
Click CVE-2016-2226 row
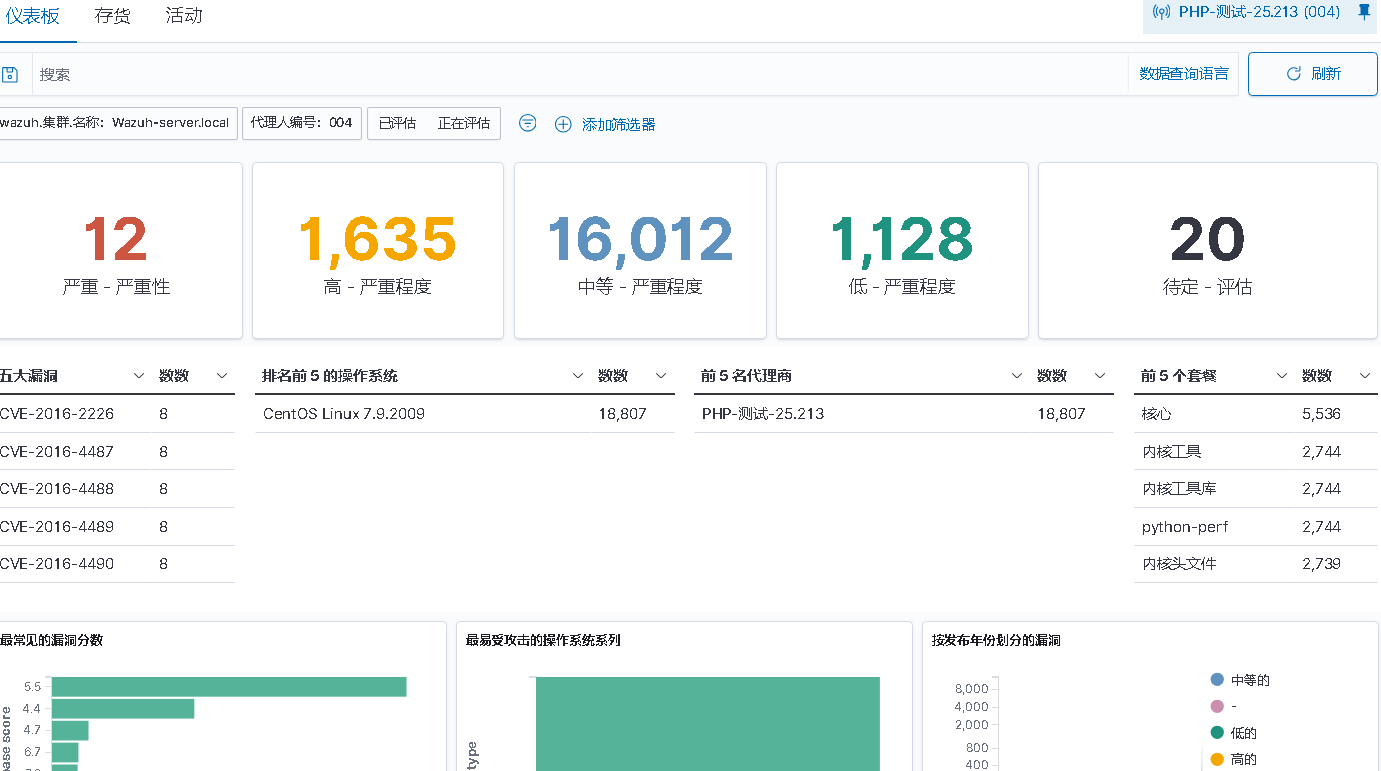[x=116, y=414]
